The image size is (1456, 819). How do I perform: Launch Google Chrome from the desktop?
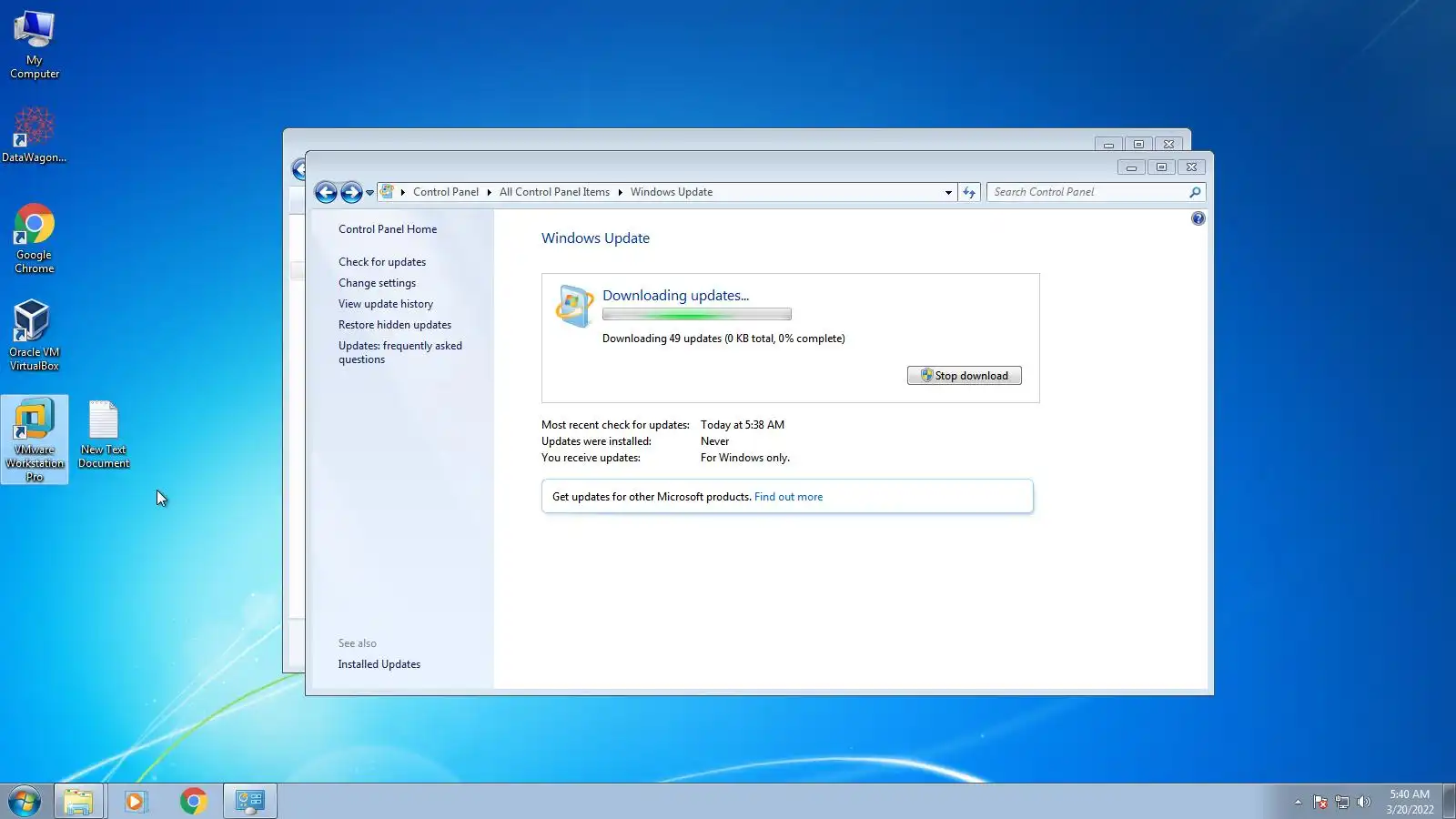tap(35, 238)
